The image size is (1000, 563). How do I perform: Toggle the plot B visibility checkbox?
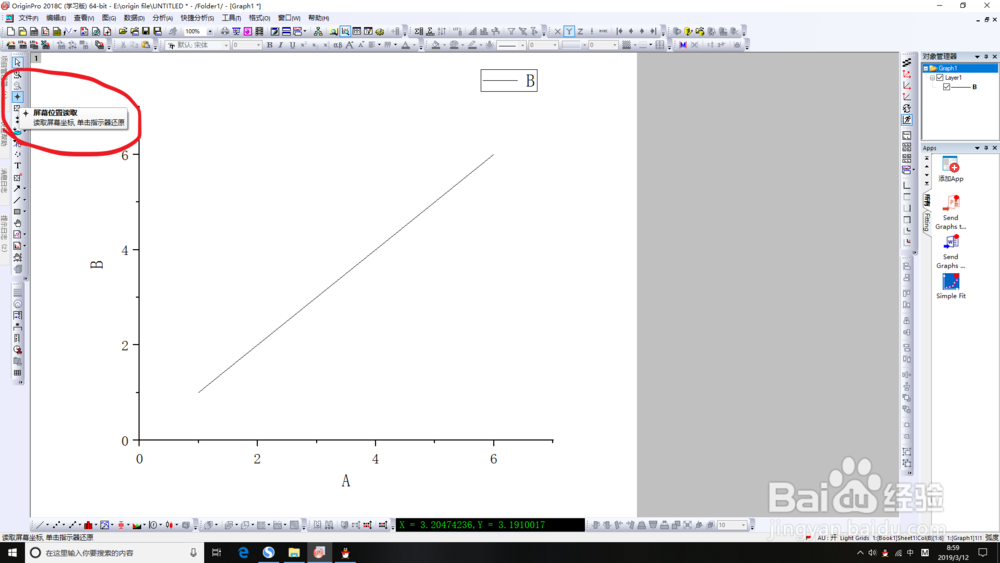[946, 87]
